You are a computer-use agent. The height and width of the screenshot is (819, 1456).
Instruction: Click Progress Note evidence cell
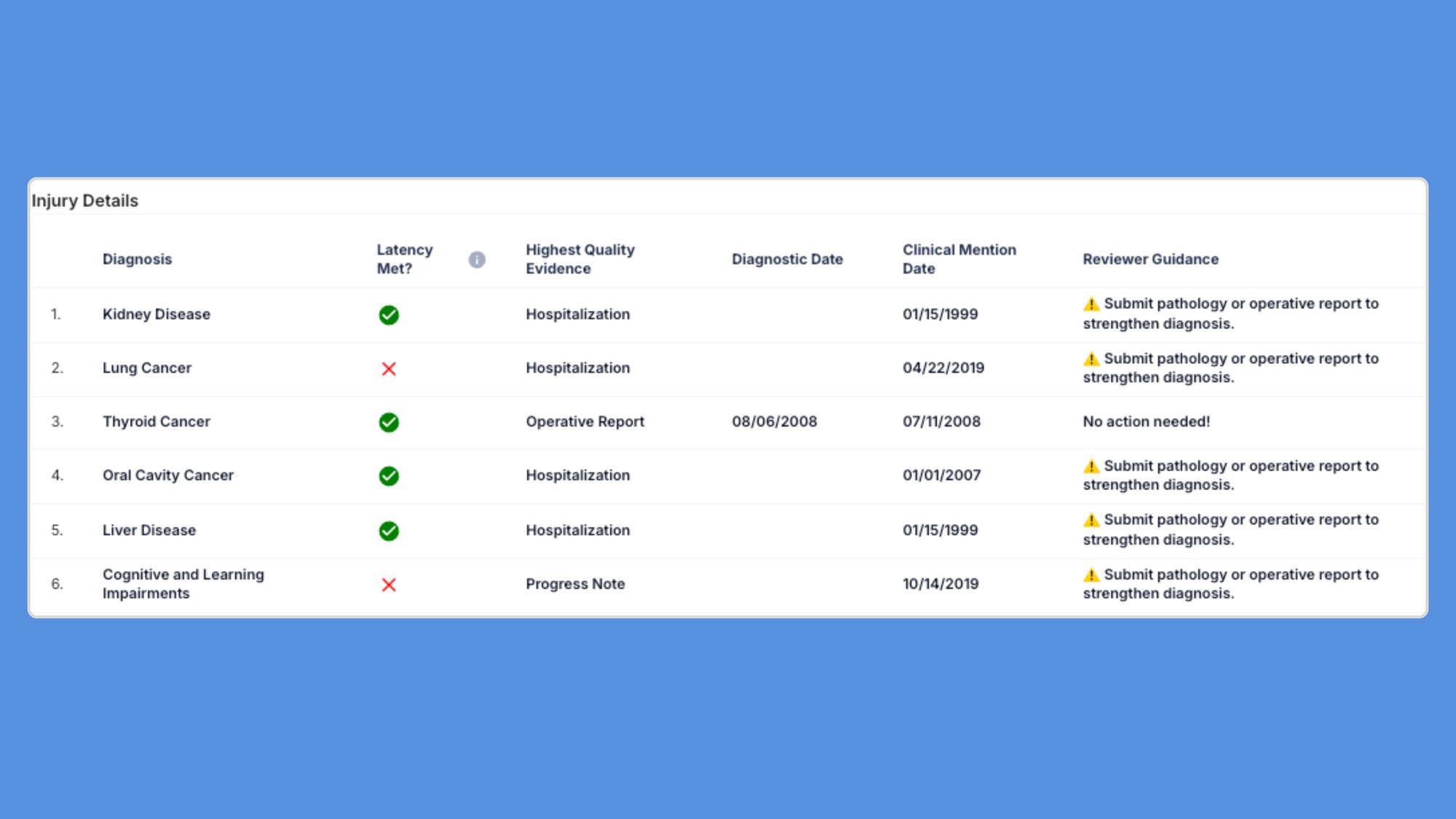(575, 583)
